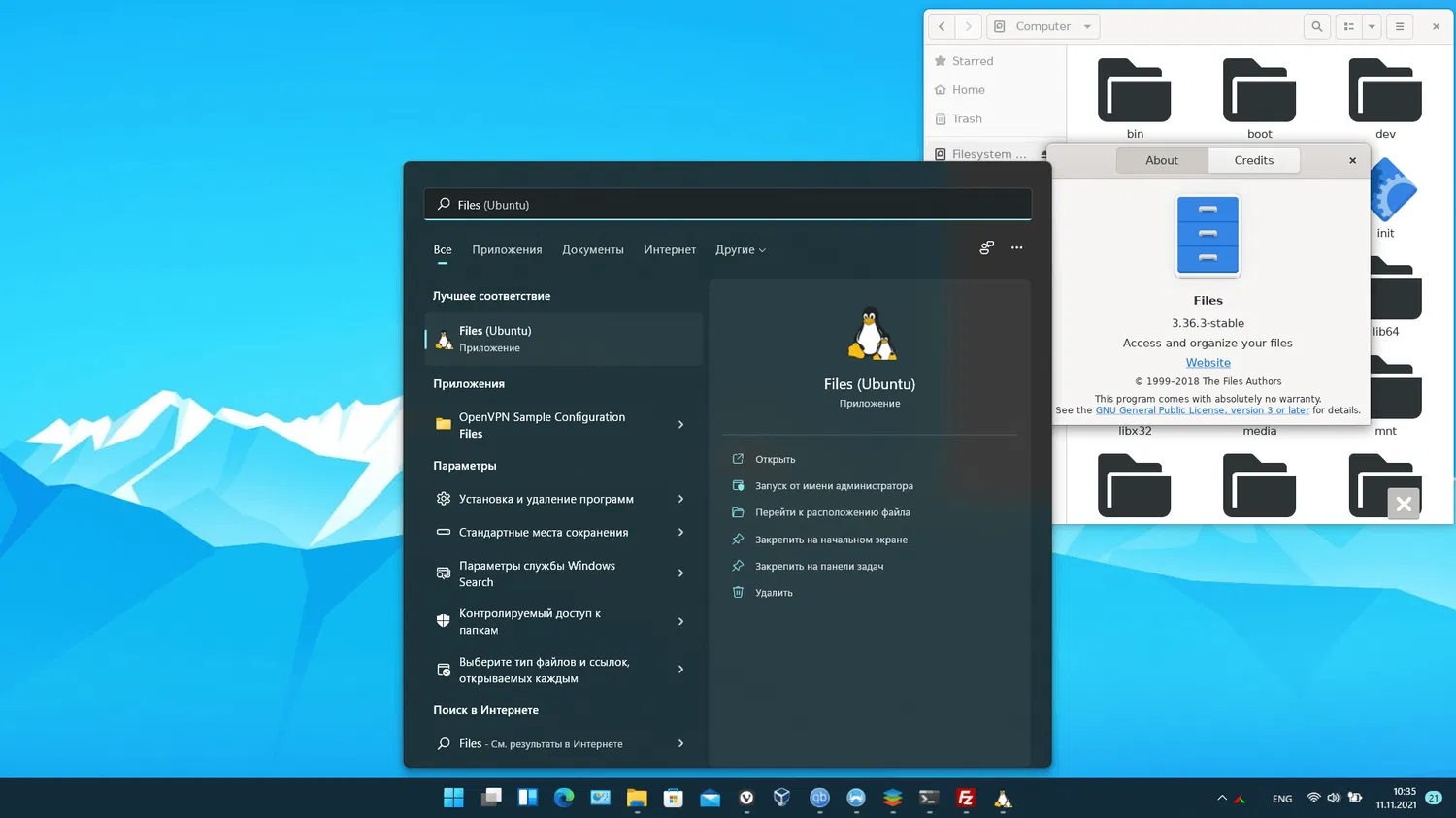This screenshot has width=1456, height=818.
Task: Expand Стандартные места сохранения arrow
Action: pos(680,533)
